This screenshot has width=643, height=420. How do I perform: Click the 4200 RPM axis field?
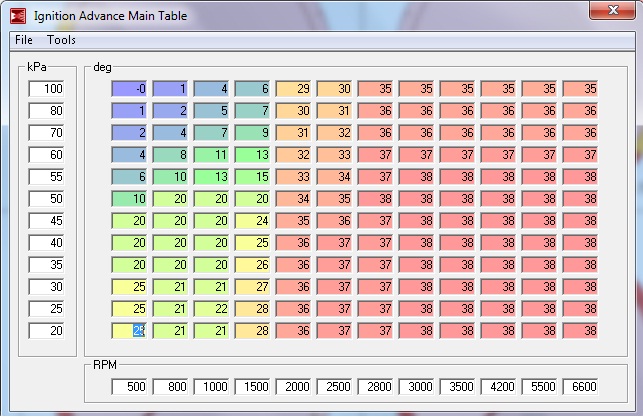pyautogui.click(x=498, y=386)
